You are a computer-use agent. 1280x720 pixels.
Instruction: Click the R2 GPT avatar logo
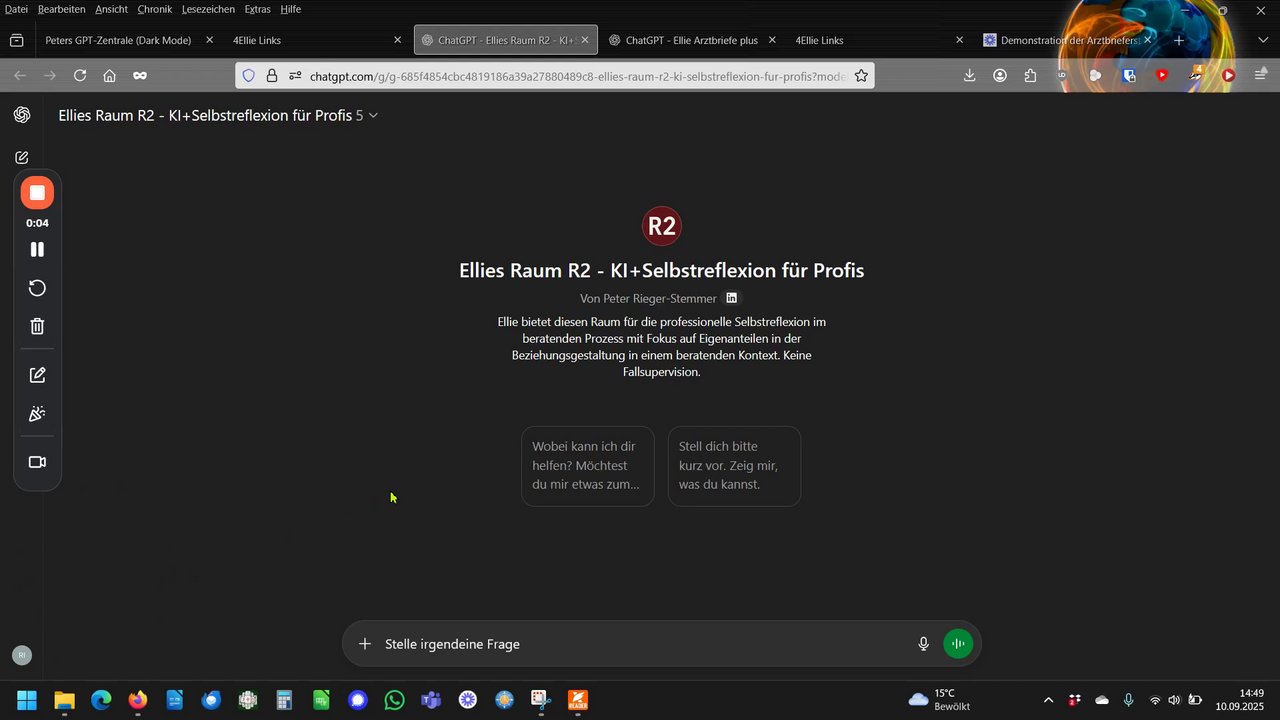point(661,225)
